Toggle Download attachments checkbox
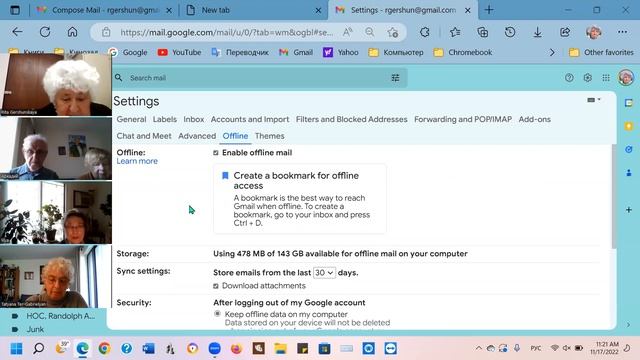The height and width of the screenshot is (360, 640). pos(216,286)
